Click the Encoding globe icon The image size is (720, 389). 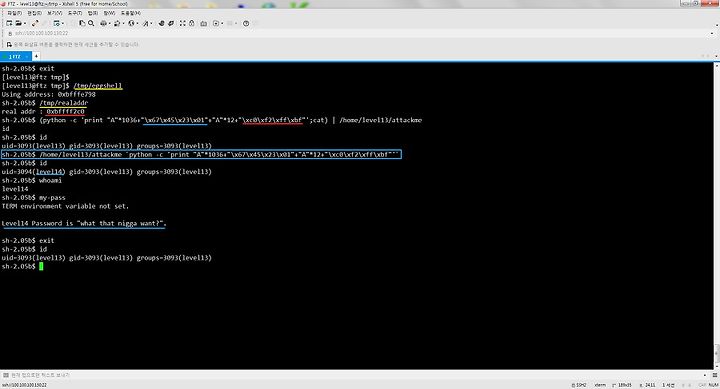tap(131, 23)
